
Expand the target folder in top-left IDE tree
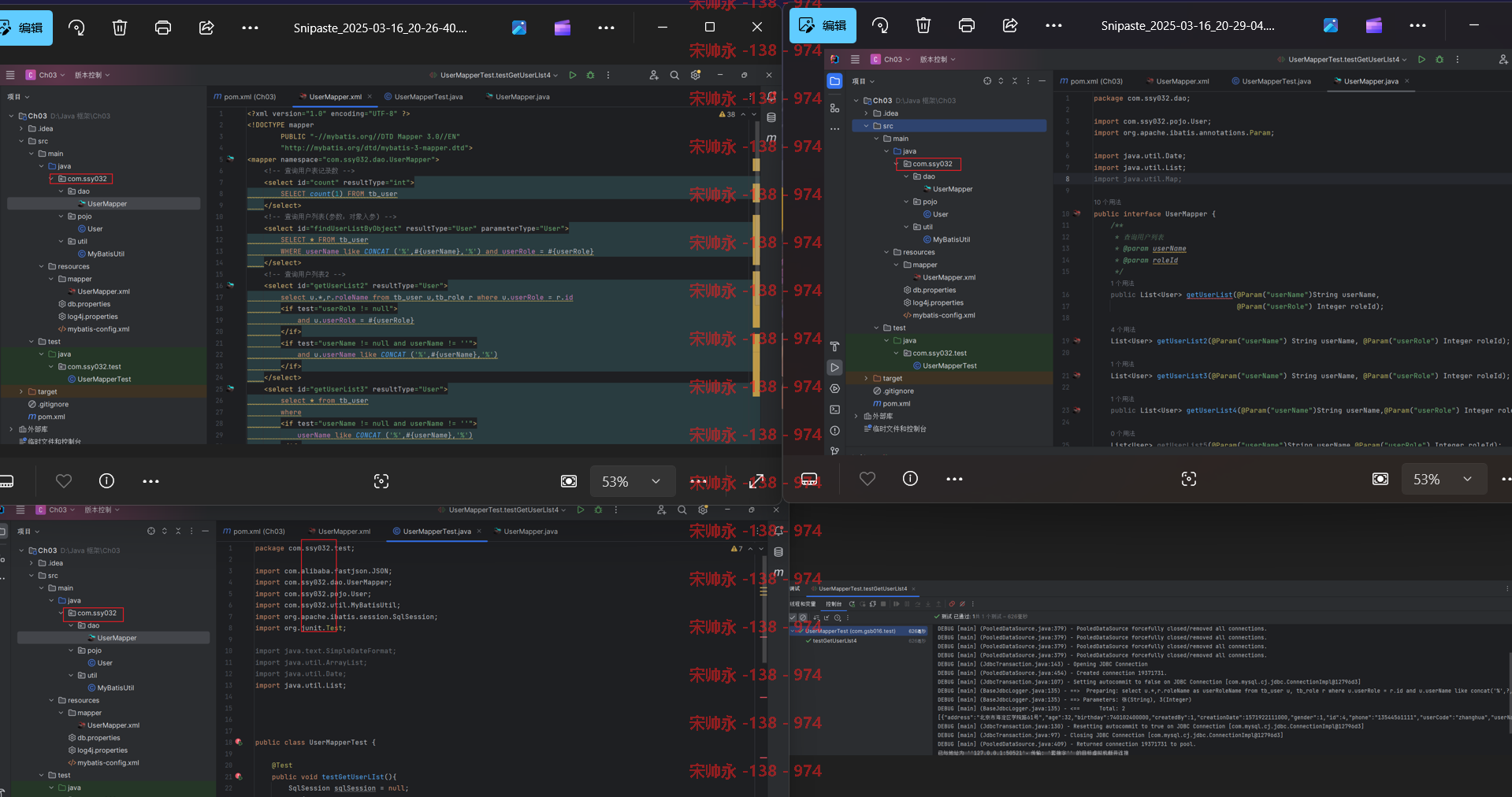[x=21, y=391]
